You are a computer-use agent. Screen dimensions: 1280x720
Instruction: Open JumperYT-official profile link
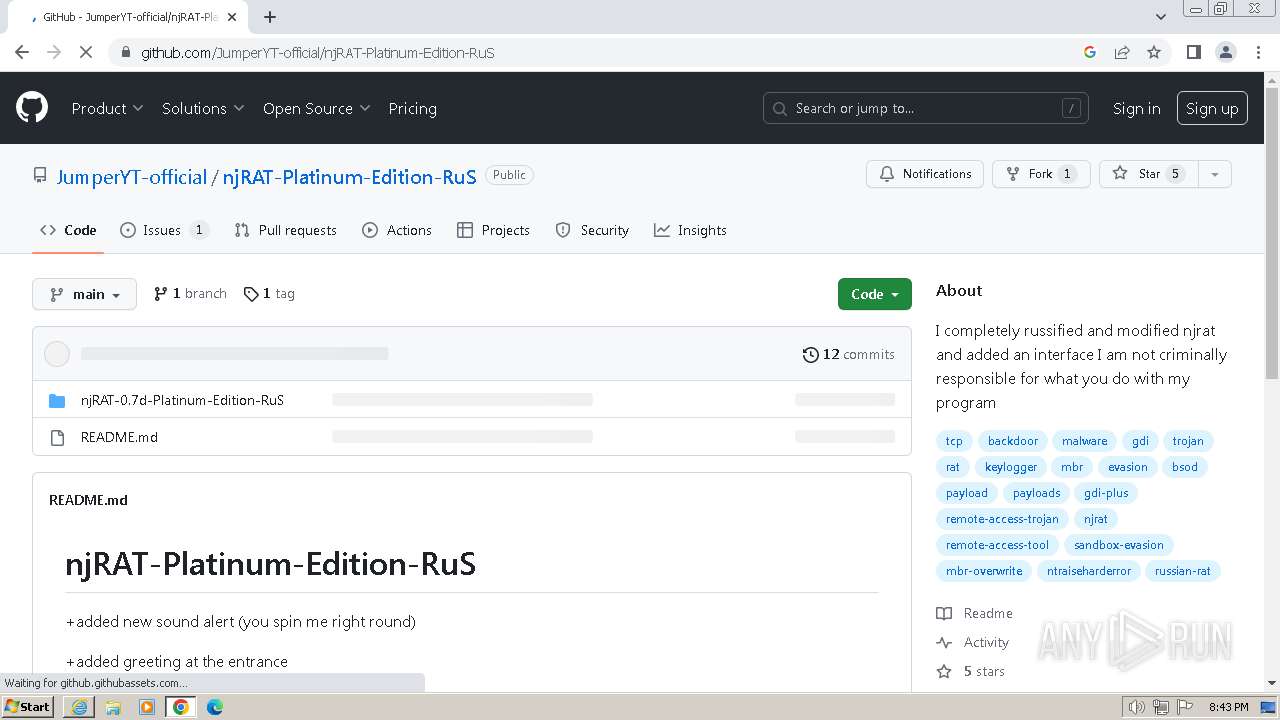131,177
